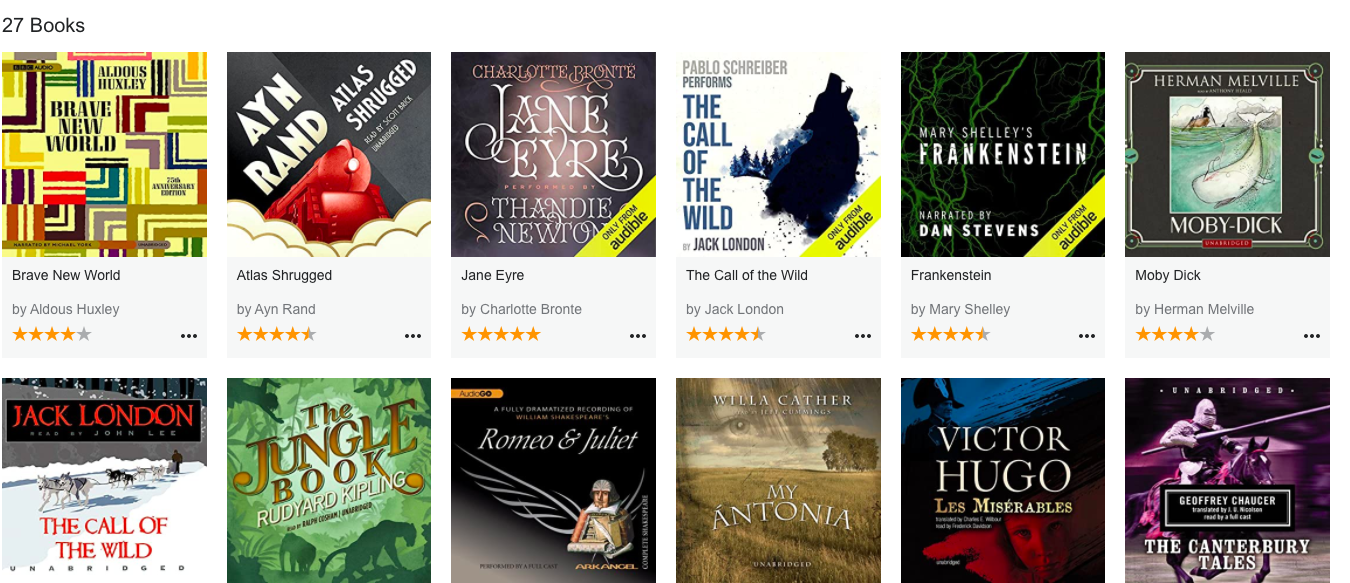Select the Moby Dick star rating
1350x583 pixels.
tap(1175, 334)
